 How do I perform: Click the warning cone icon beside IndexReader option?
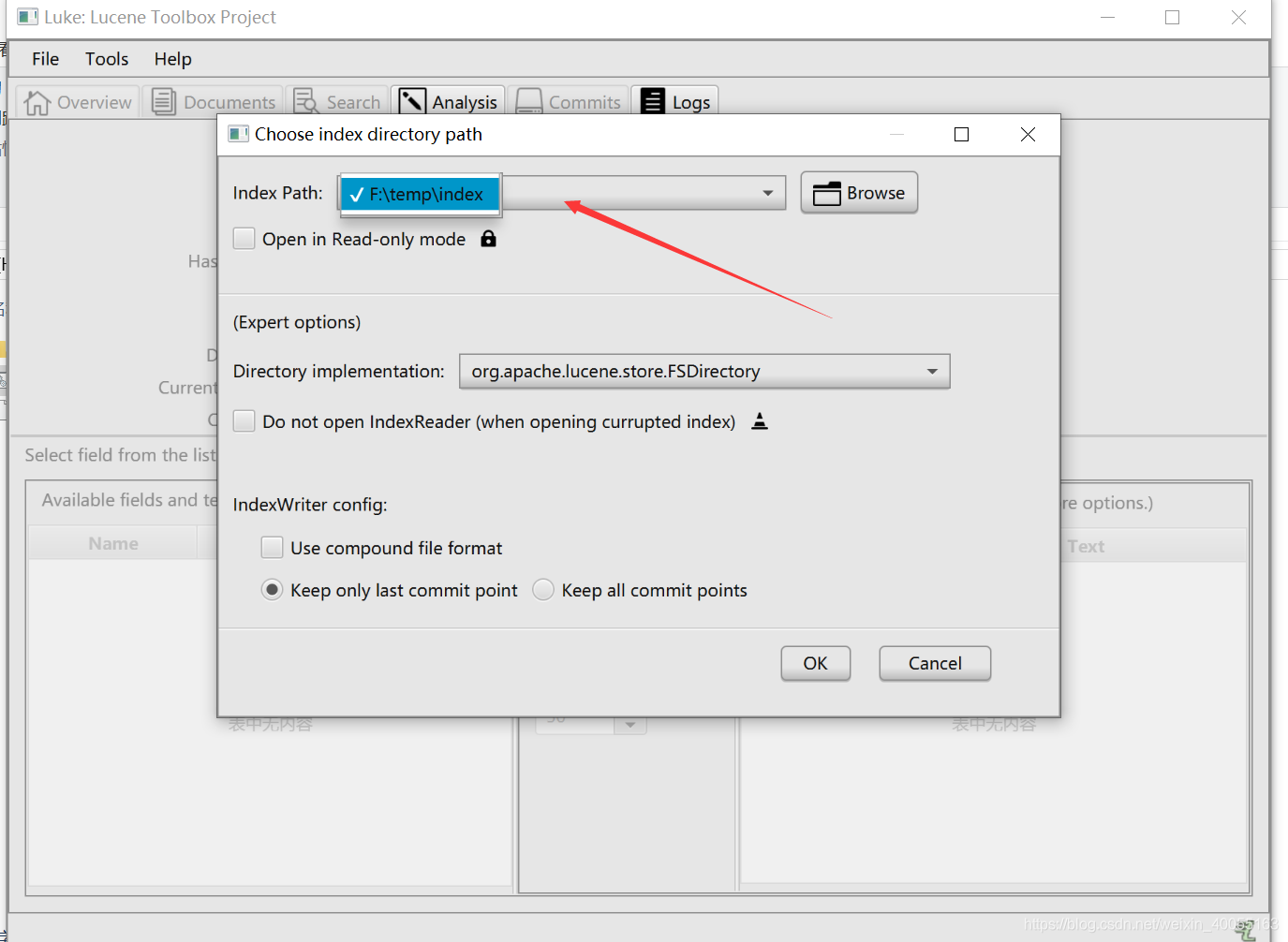pos(760,421)
